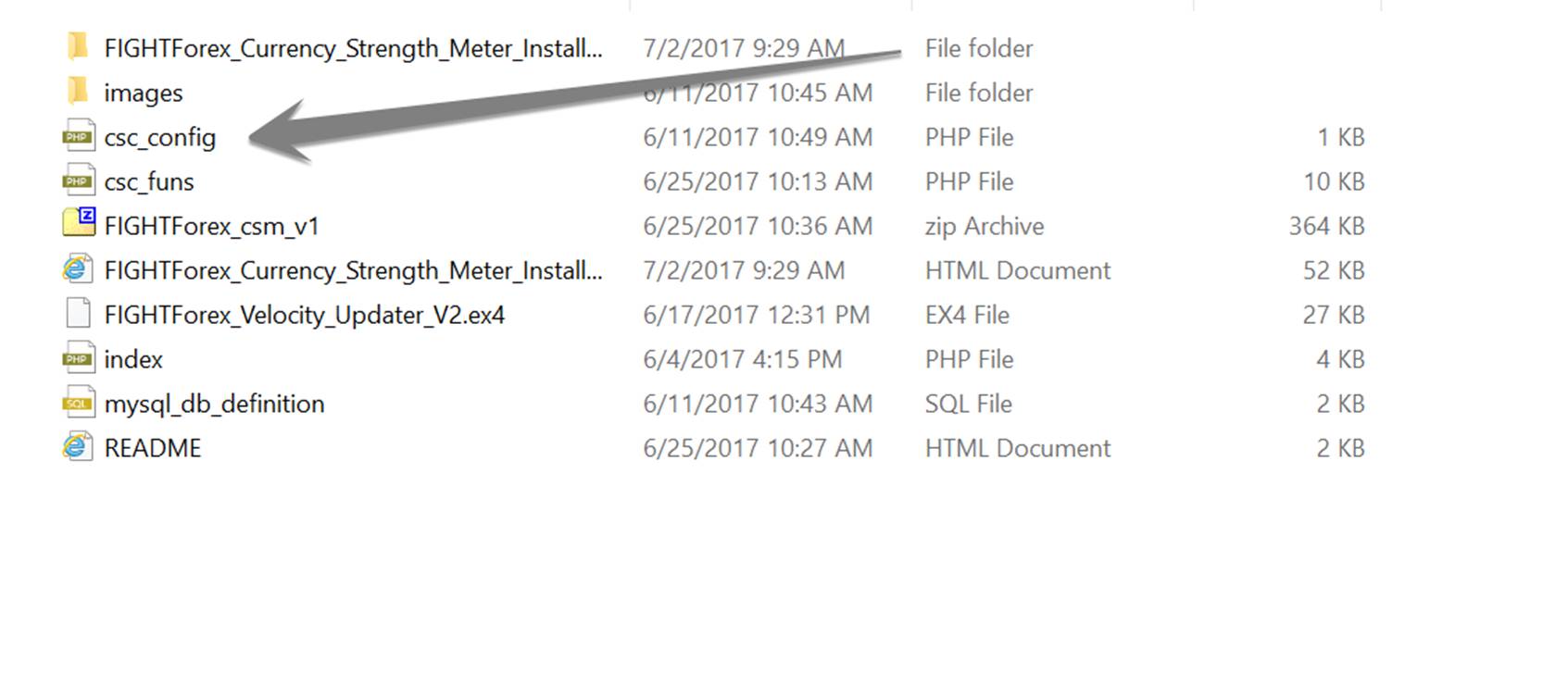Click the EX4 File type cell
The image size is (1568, 697).
[x=967, y=315]
